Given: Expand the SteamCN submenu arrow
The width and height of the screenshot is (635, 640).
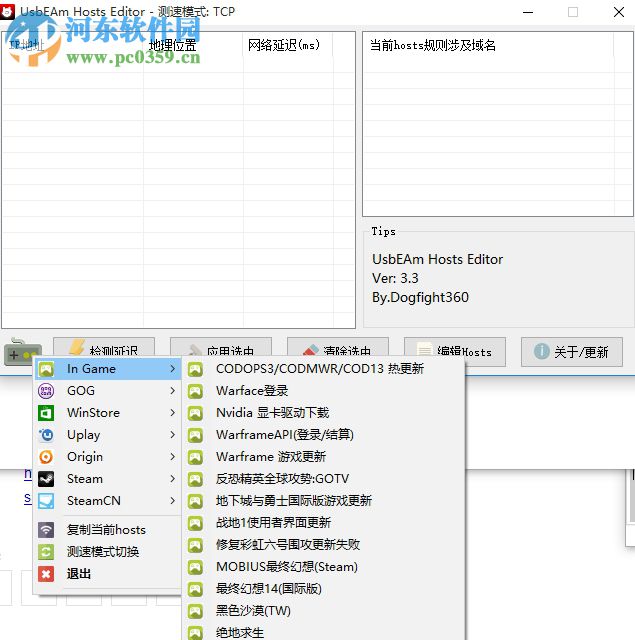Looking at the screenshot, I should 173,501.
